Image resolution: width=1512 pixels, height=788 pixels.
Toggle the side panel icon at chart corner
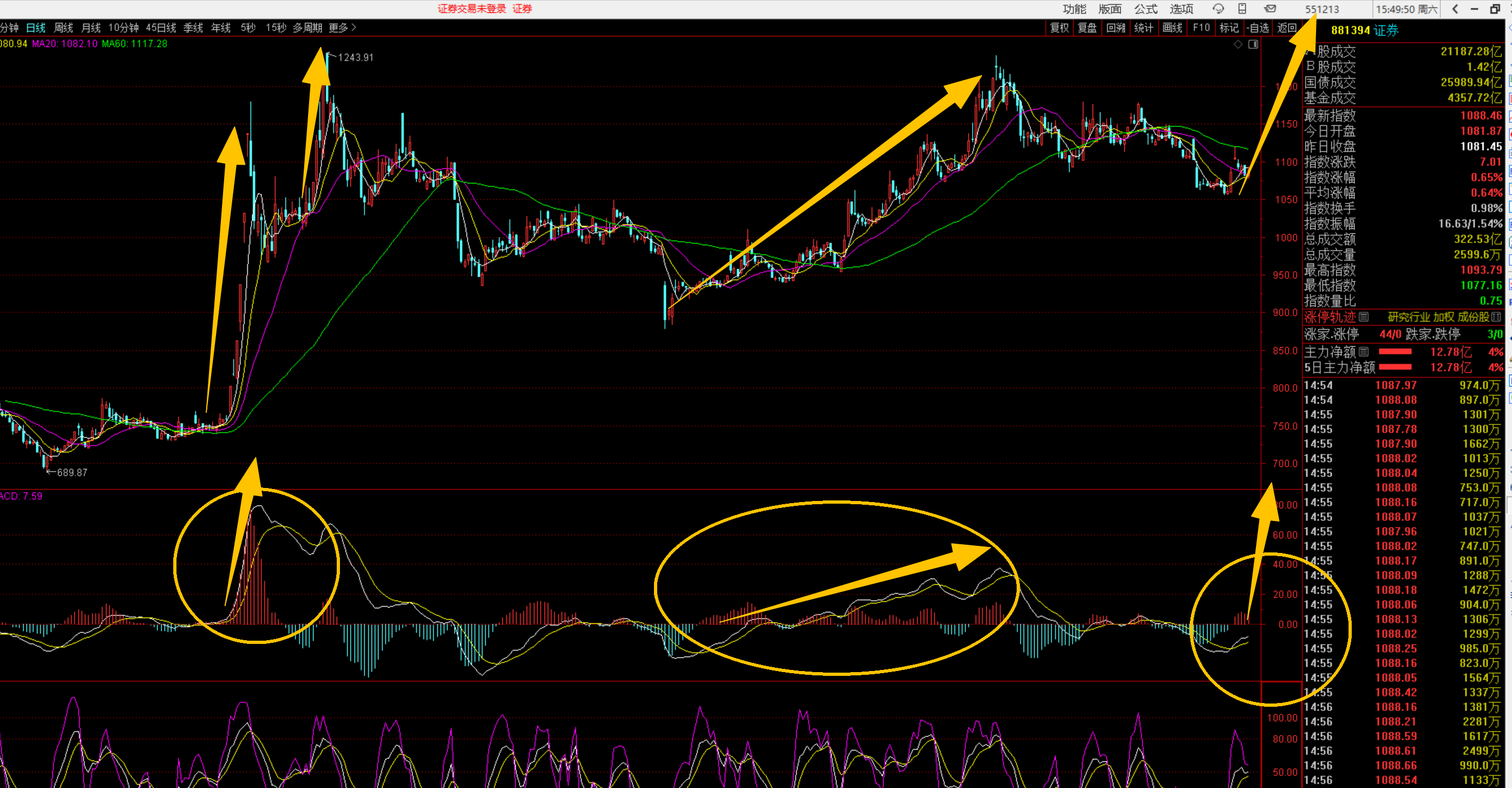[1253, 44]
